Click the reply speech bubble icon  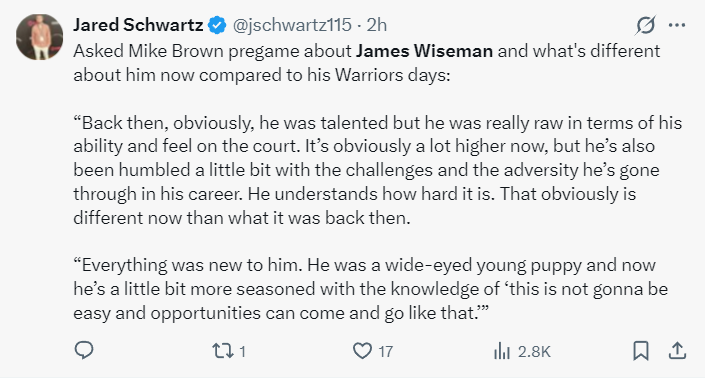[84, 351]
